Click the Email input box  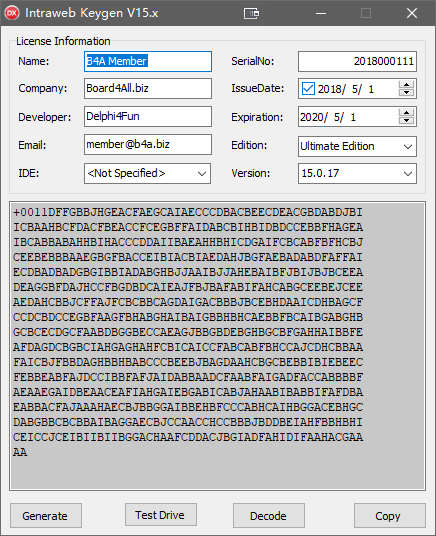(148, 145)
